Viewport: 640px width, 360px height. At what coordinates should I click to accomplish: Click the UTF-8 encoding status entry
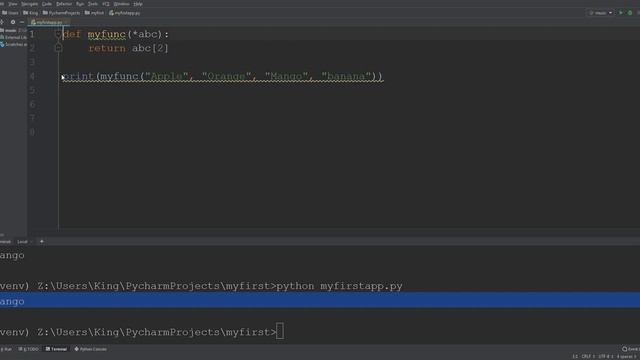coord(605,357)
